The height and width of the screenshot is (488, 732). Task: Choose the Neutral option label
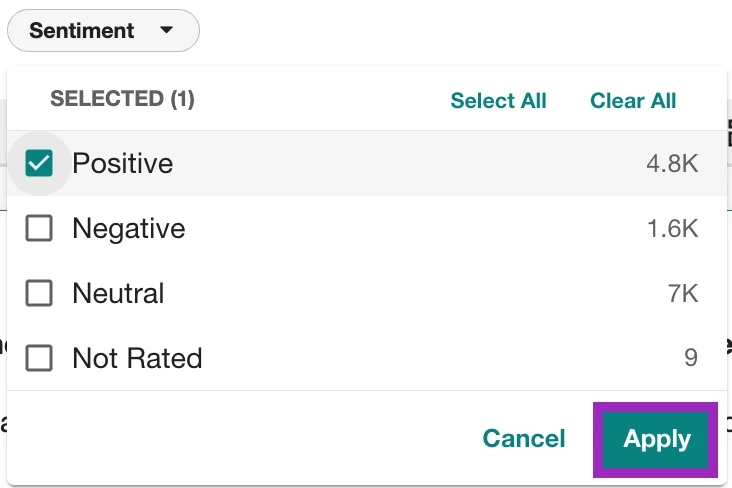point(118,293)
